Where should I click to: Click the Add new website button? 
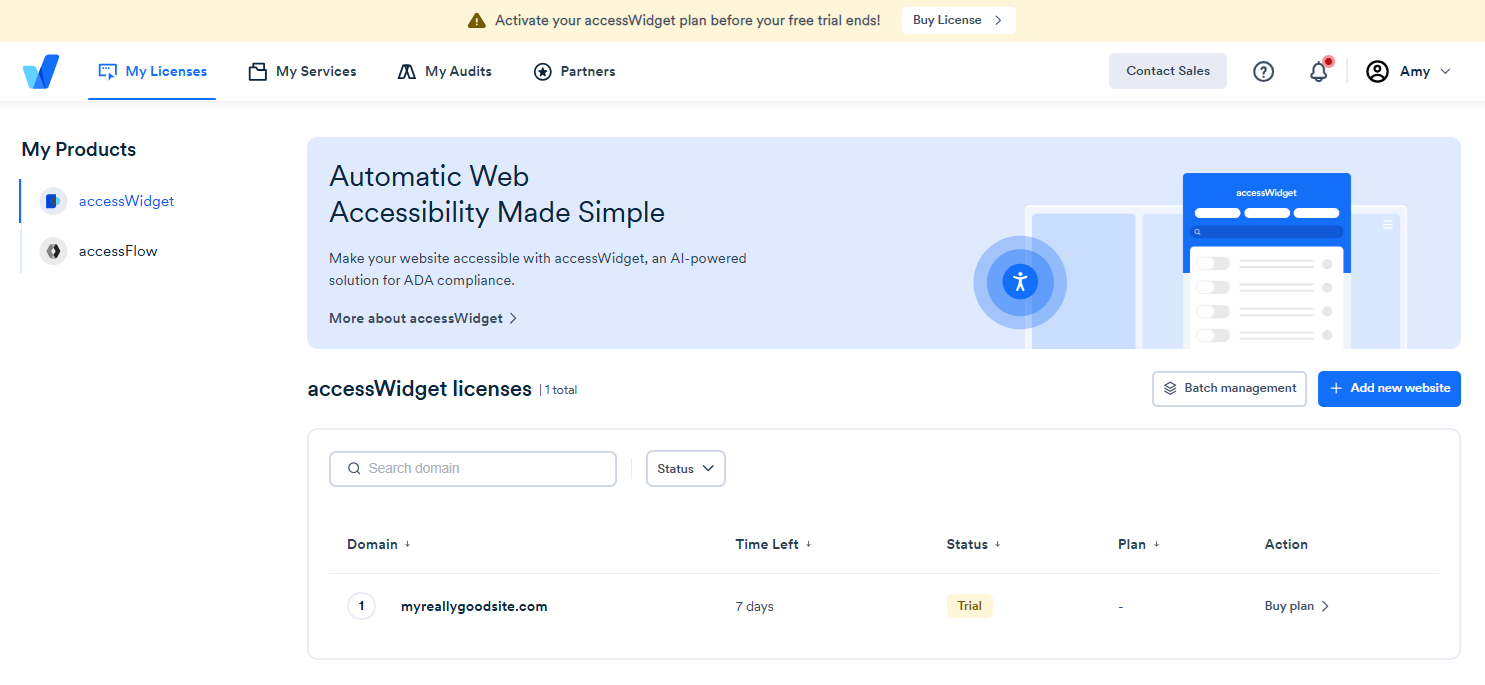[x=1389, y=388]
